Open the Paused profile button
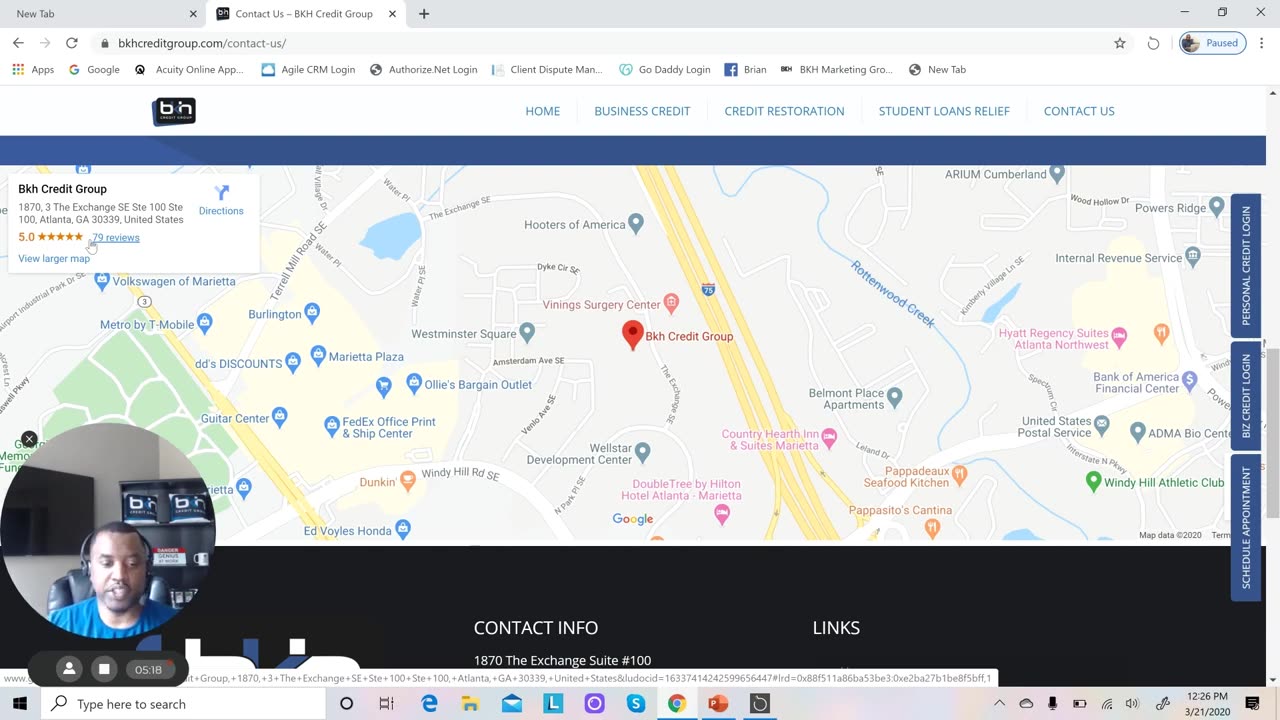The image size is (1280, 720). (x=1213, y=43)
